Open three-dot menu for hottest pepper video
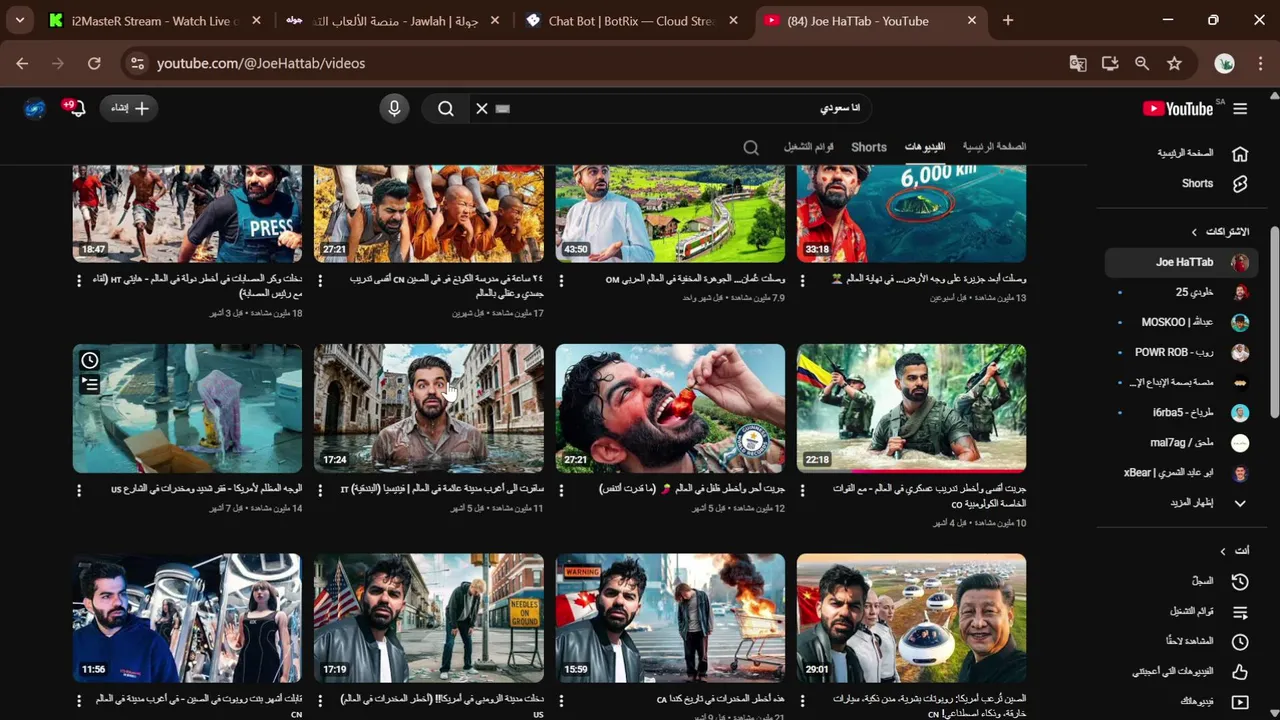 click(562, 490)
